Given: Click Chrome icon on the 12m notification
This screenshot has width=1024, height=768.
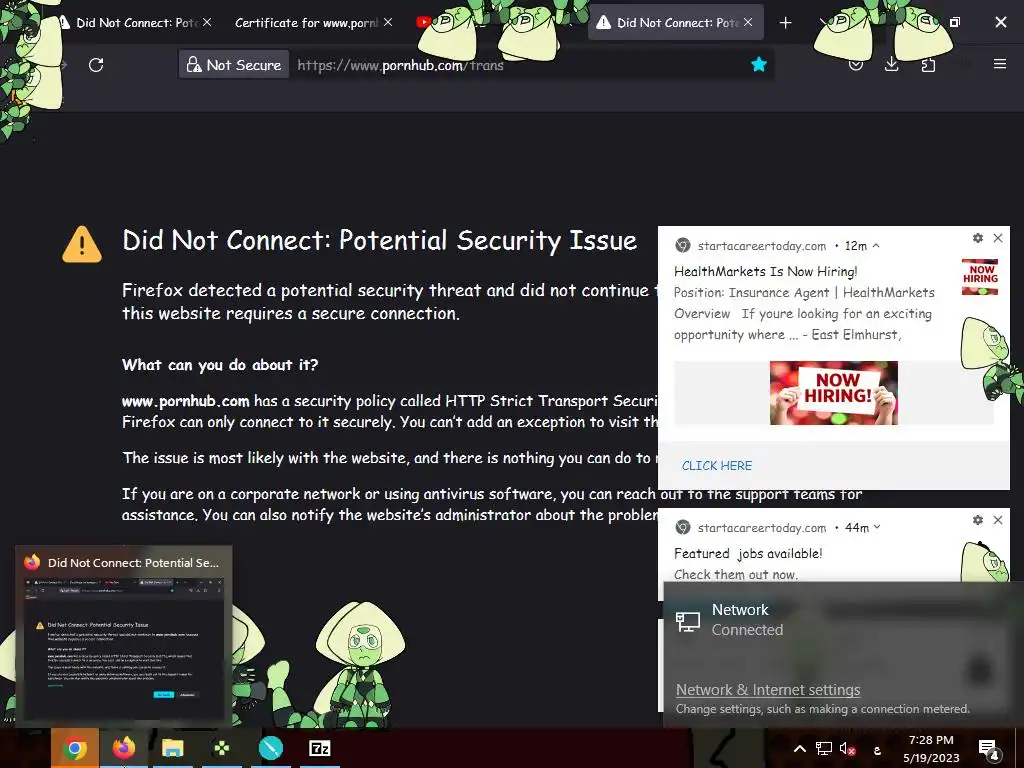Looking at the screenshot, I should pyautogui.click(x=683, y=246).
